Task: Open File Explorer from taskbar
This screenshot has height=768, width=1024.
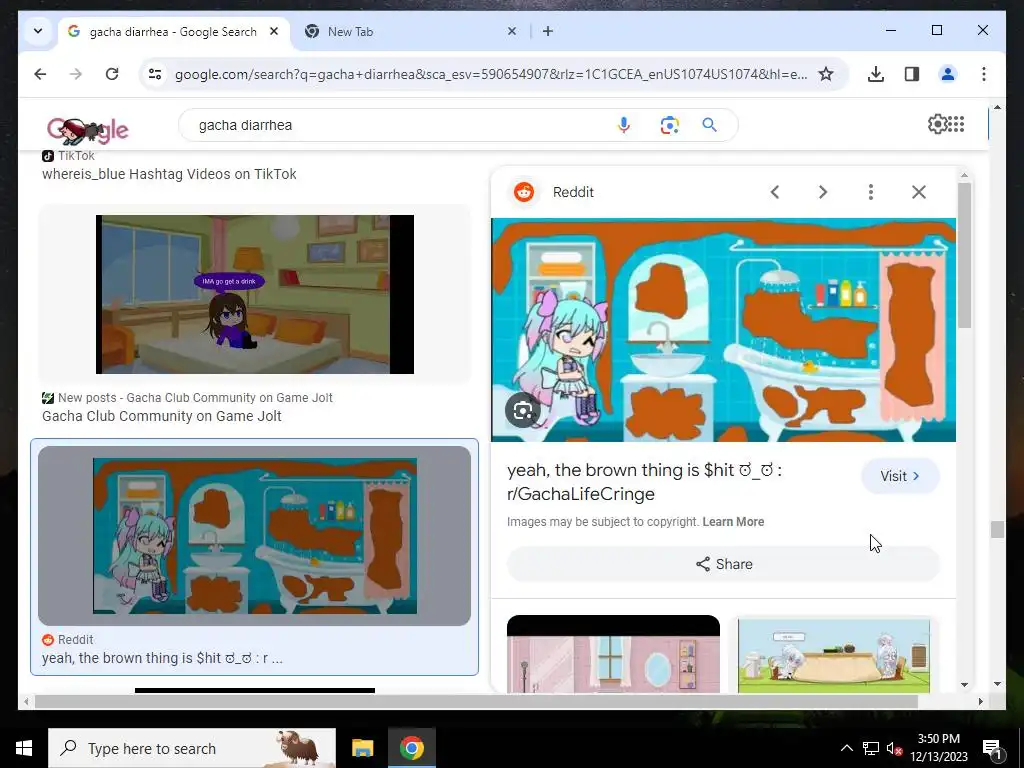Action: pyautogui.click(x=362, y=748)
